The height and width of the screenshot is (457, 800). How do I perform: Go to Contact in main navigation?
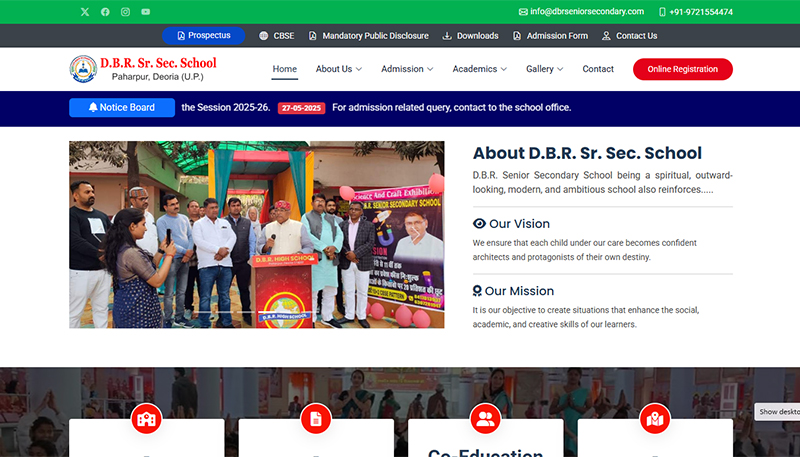click(x=598, y=69)
